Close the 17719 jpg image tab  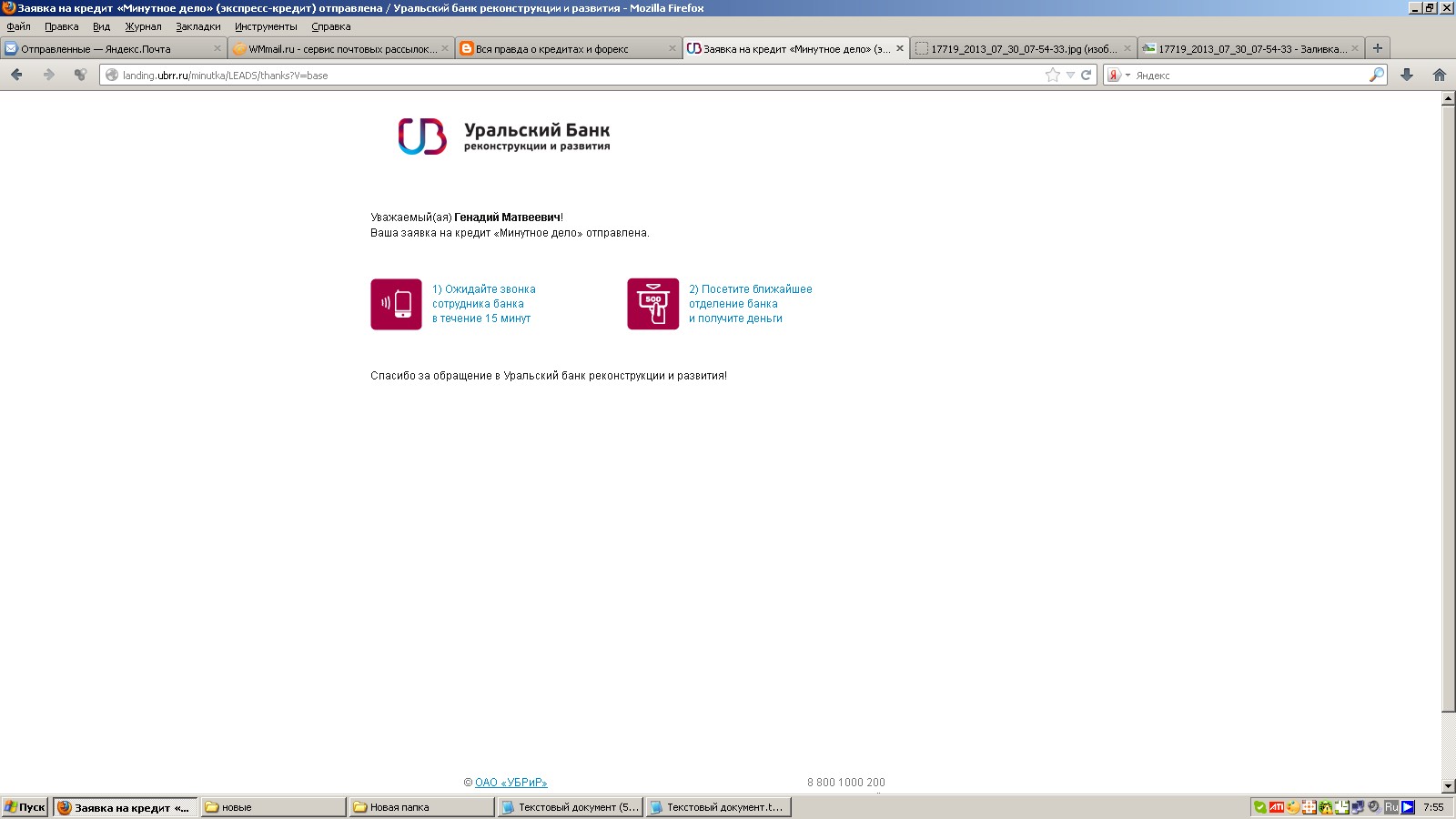1127,48
